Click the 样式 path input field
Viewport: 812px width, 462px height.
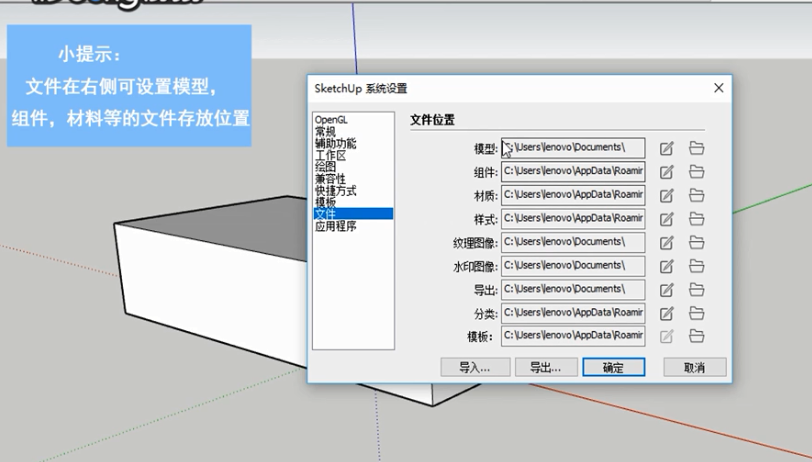click(x=573, y=219)
